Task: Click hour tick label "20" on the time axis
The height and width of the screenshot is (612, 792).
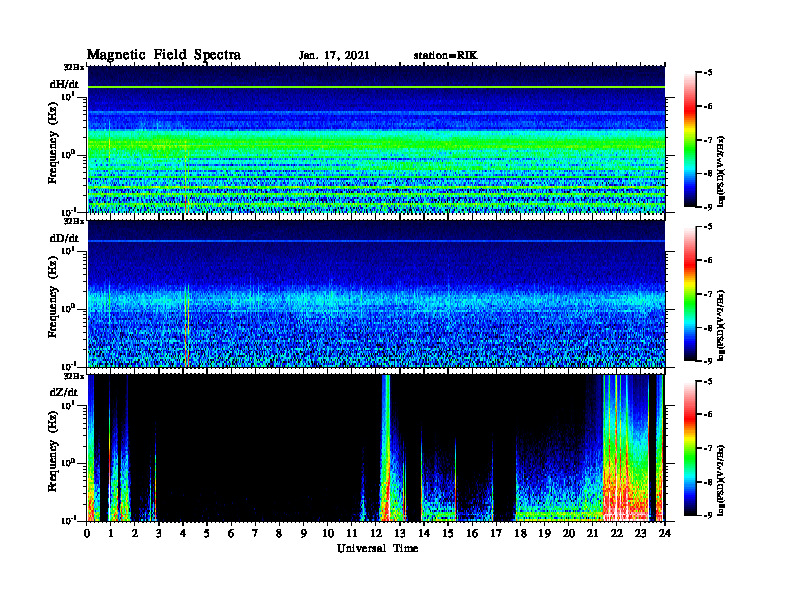Action: click(569, 533)
